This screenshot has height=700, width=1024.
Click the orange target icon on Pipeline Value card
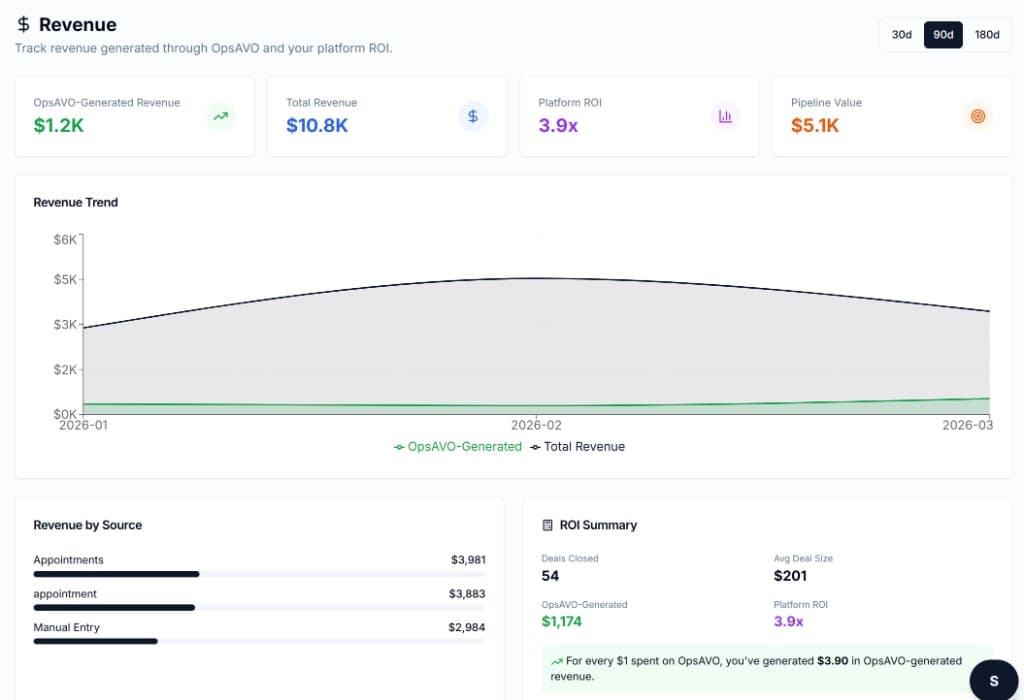click(x=978, y=116)
